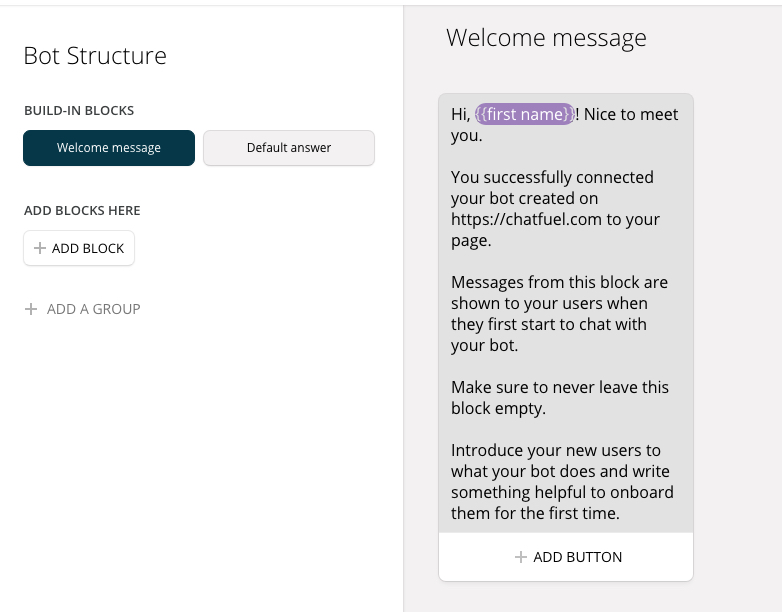The width and height of the screenshot is (782, 612).
Task: Click the plus icon inside ADD BLOCK
Action: pyautogui.click(x=39, y=248)
